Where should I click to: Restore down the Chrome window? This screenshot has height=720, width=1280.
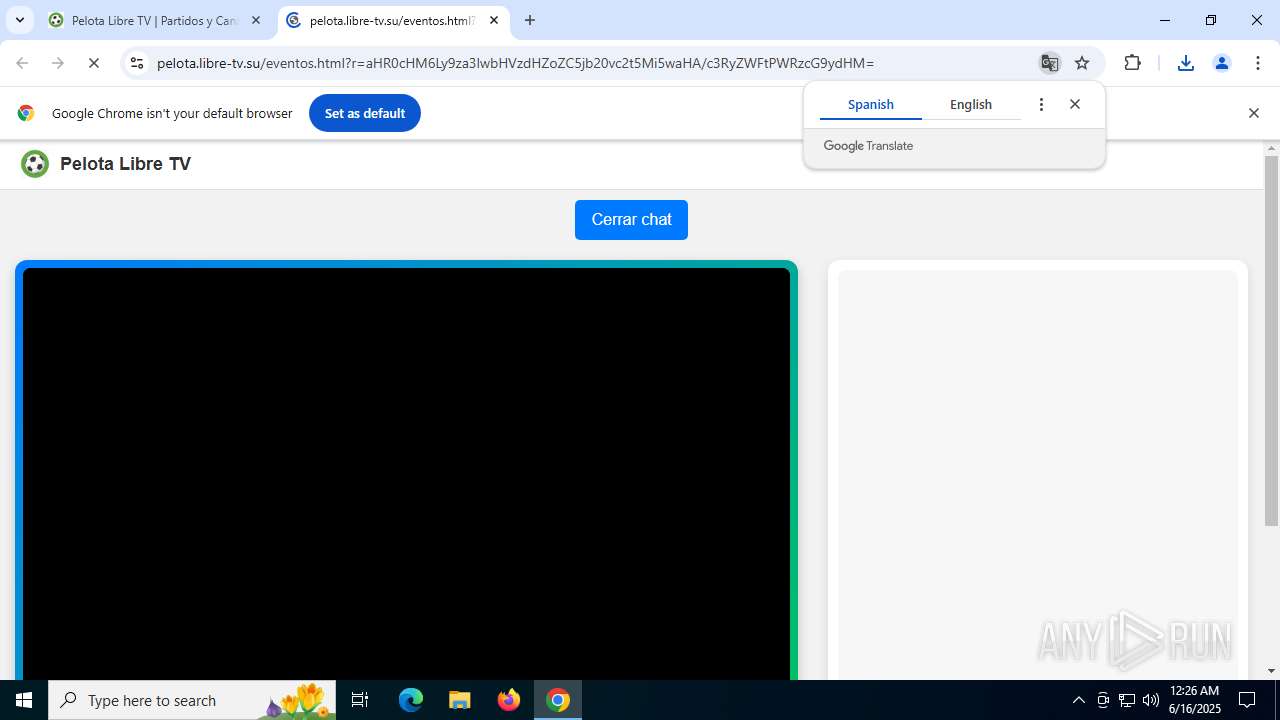click(x=1211, y=20)
